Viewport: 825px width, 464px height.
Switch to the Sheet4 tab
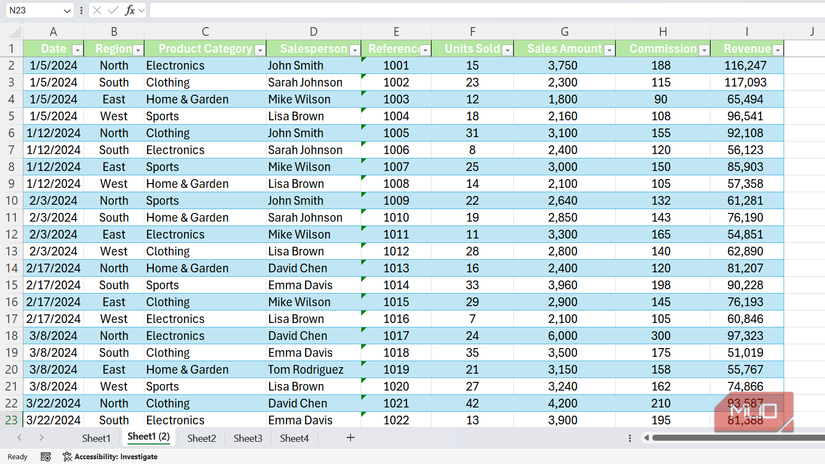294,438
